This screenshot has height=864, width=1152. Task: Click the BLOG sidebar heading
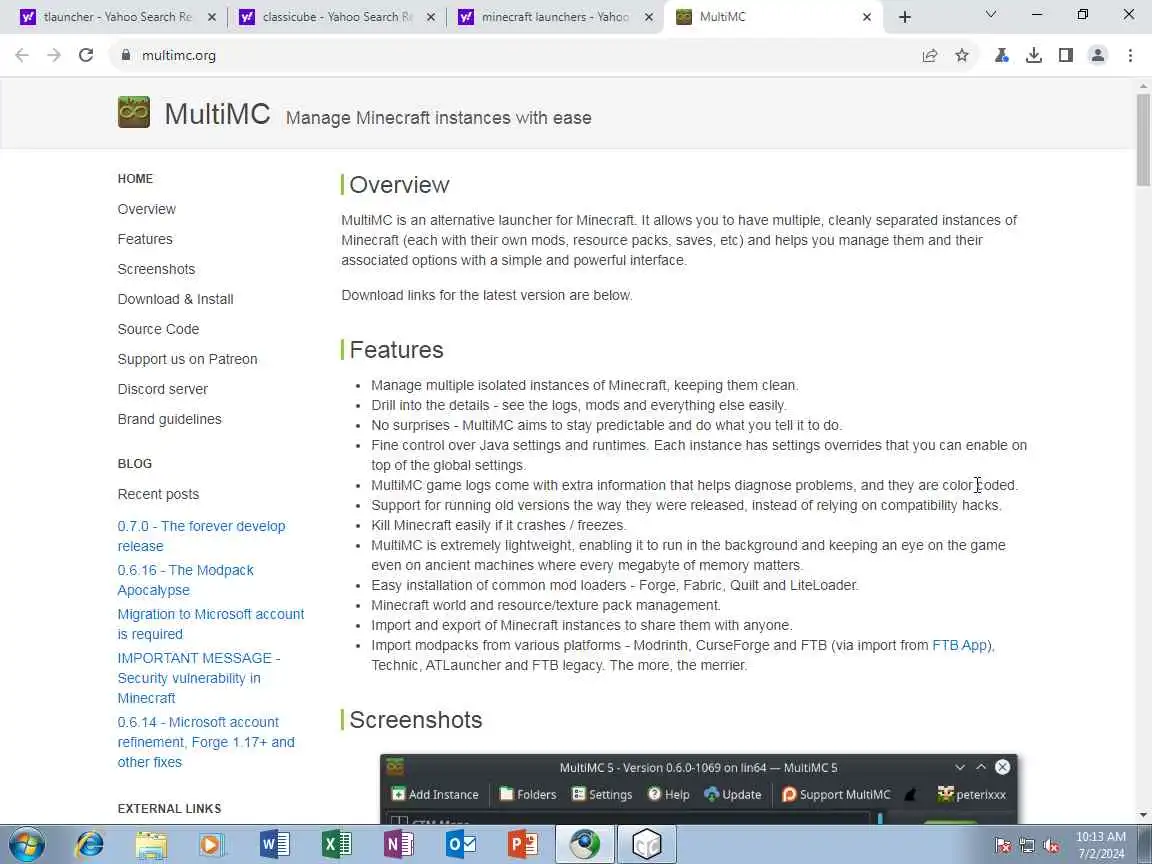pyautogui.click(x=134, y=464)
